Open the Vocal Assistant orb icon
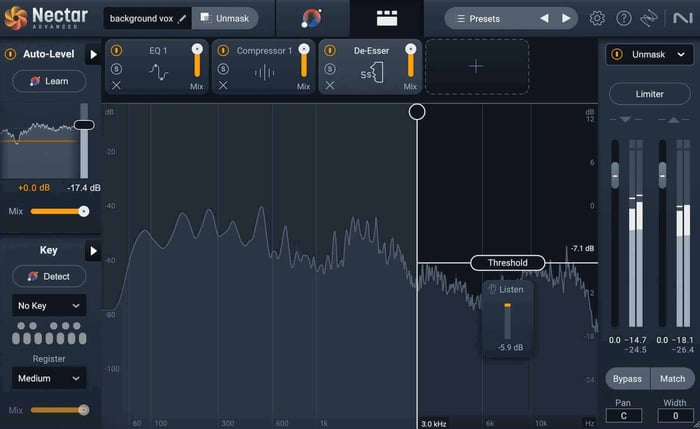700x429 pixels. click(311, 18)
